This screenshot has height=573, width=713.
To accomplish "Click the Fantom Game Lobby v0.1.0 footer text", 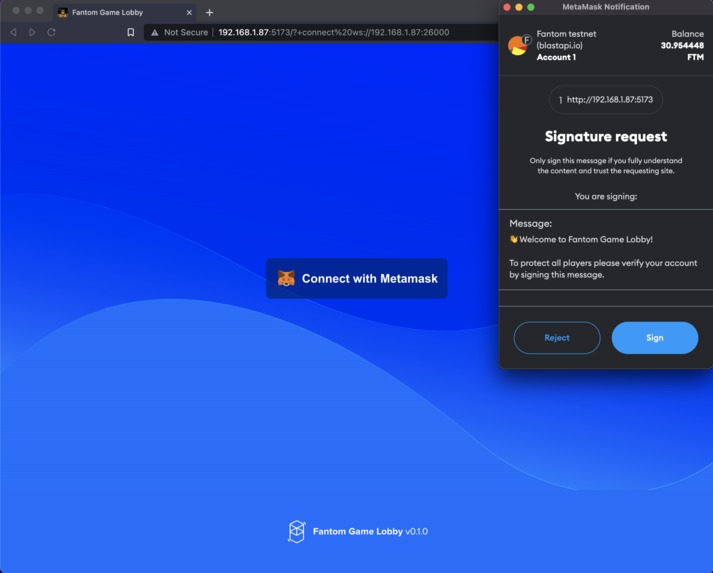I will [x=370, y=531].
